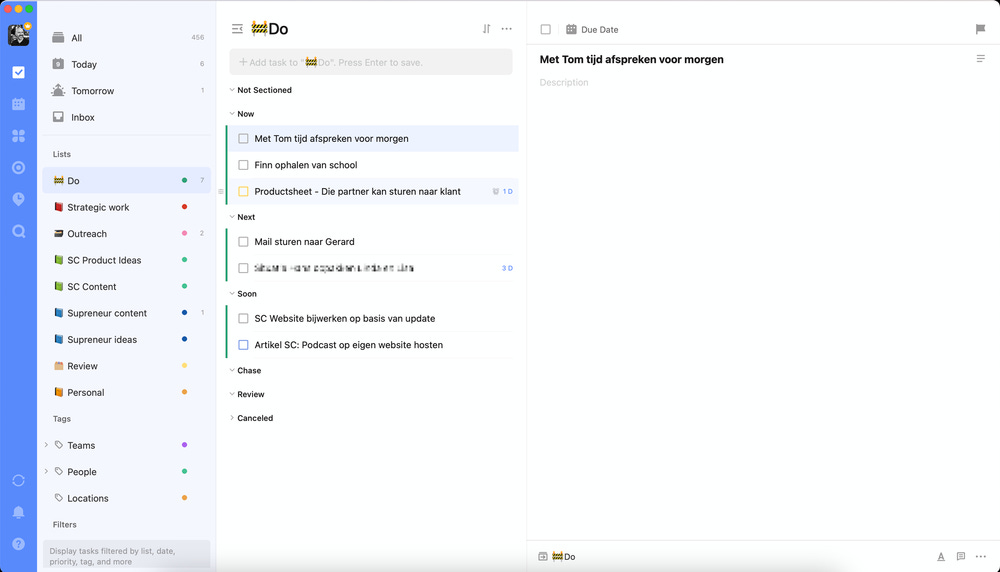The height and width of the screenshot is (572, 1000).
Task: Set priority with the flag icon
Action: pos(980,29)
